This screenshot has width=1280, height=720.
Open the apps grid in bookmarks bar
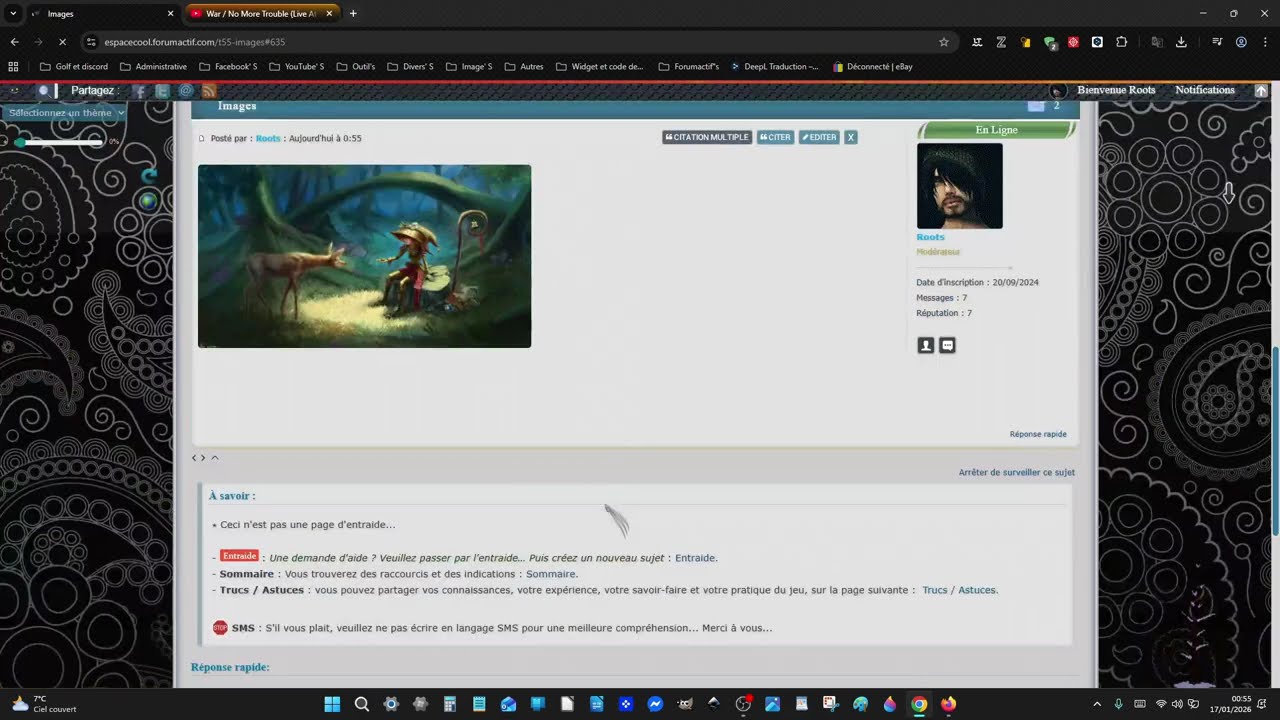pos(13,67)
